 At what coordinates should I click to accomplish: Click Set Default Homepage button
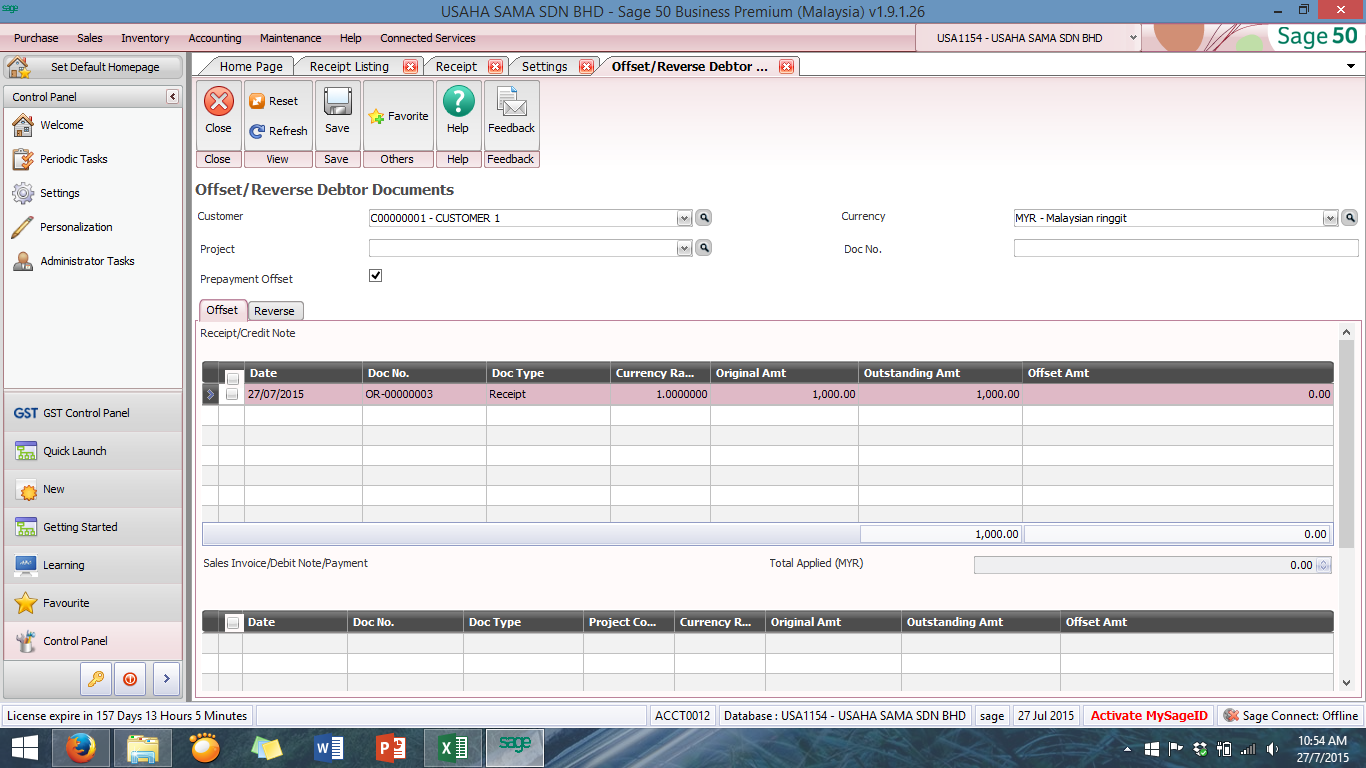click(x=93, y=67)
